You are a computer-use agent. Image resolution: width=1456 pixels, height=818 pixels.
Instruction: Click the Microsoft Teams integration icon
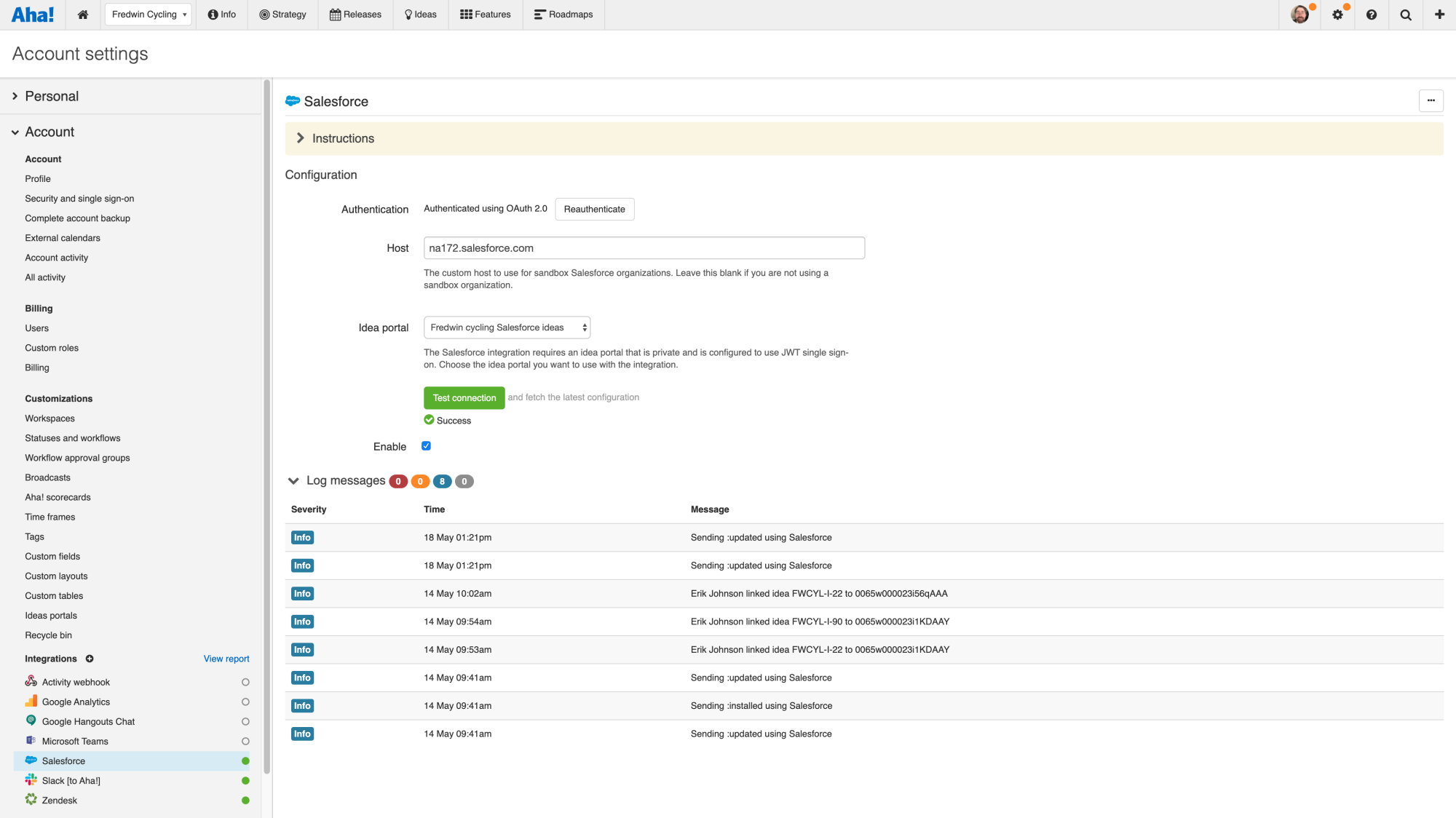click(x=31, y=741)
